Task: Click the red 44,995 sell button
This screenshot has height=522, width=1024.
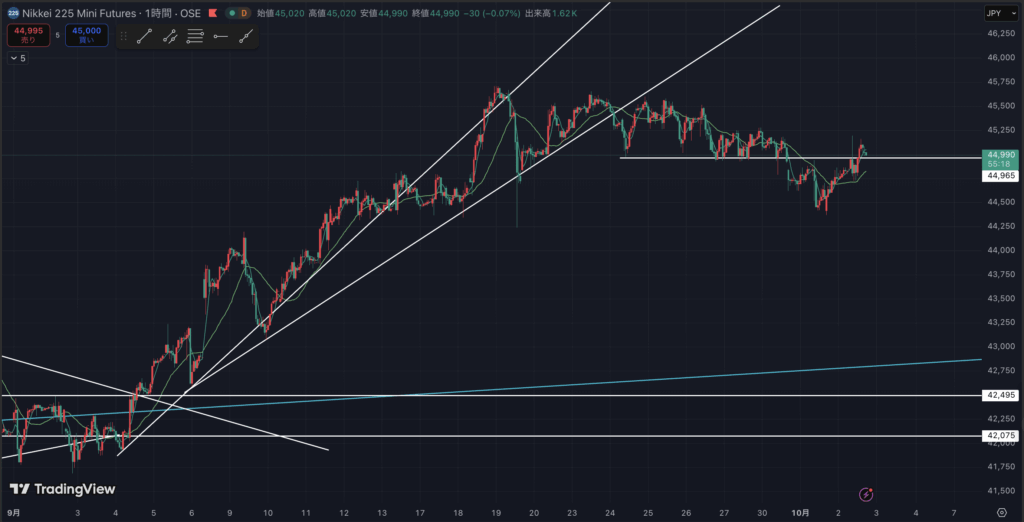Action: [x=27, y=36]
